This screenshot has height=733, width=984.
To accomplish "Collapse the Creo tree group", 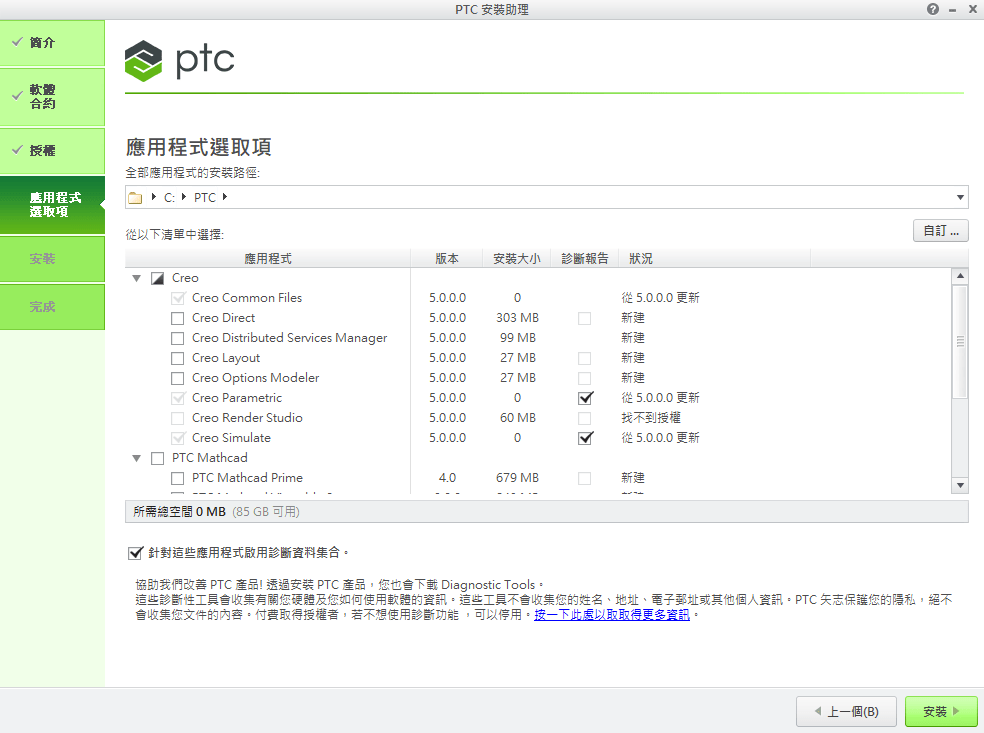I will tap(137, 278).
